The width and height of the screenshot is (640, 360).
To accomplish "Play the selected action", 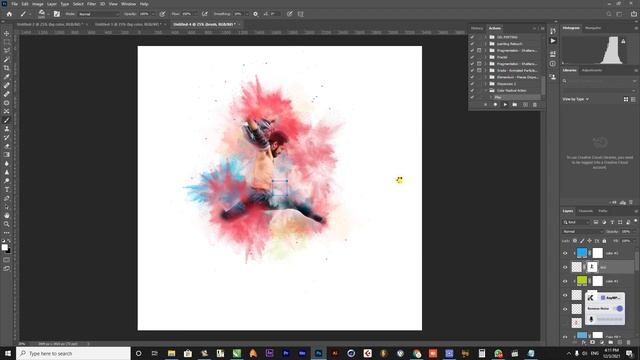I will click(505, 105).
